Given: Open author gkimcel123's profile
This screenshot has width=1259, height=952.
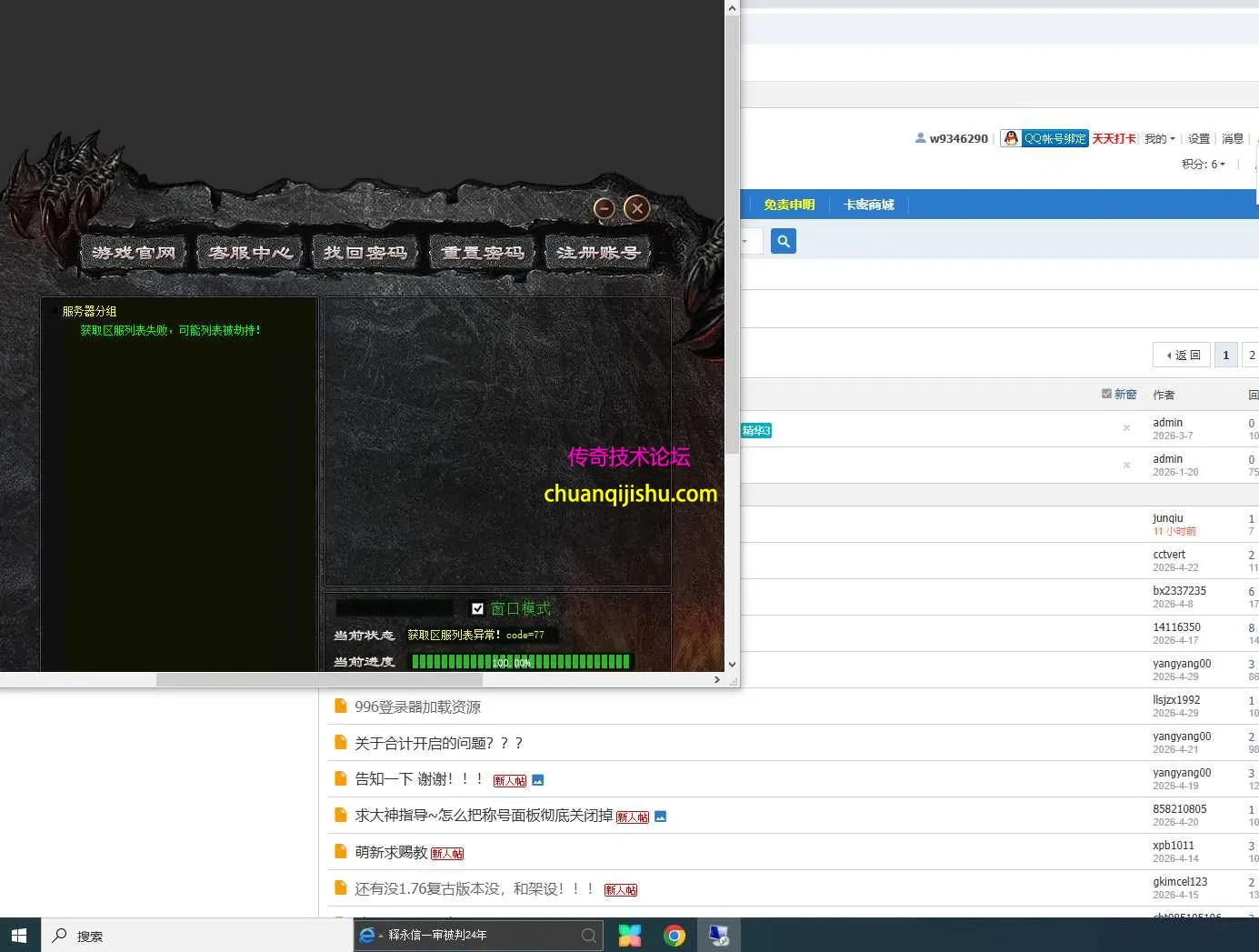Looking at the screenshot, I should pyautogui.click(x=1180, y=882).
